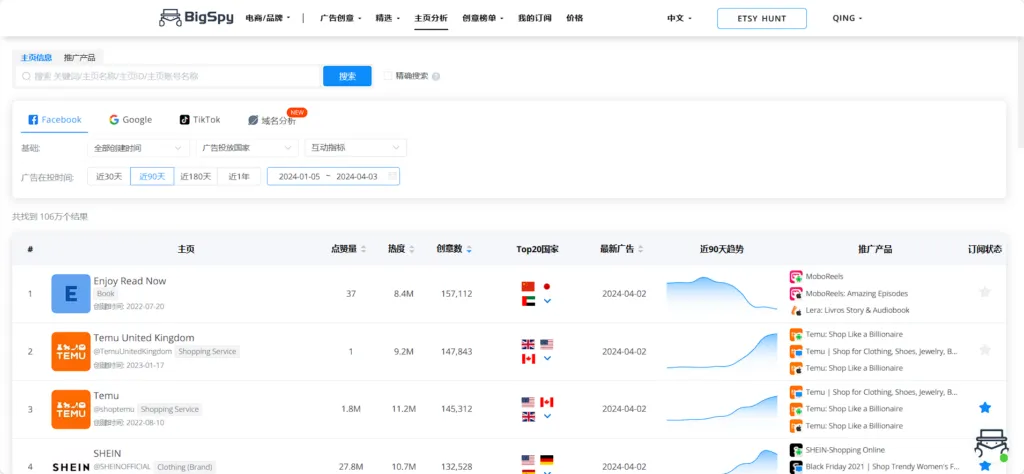The image size is (1024, 474).
Task: Enable the 精确搜索 checkbox
Action: tap(388, 75)
